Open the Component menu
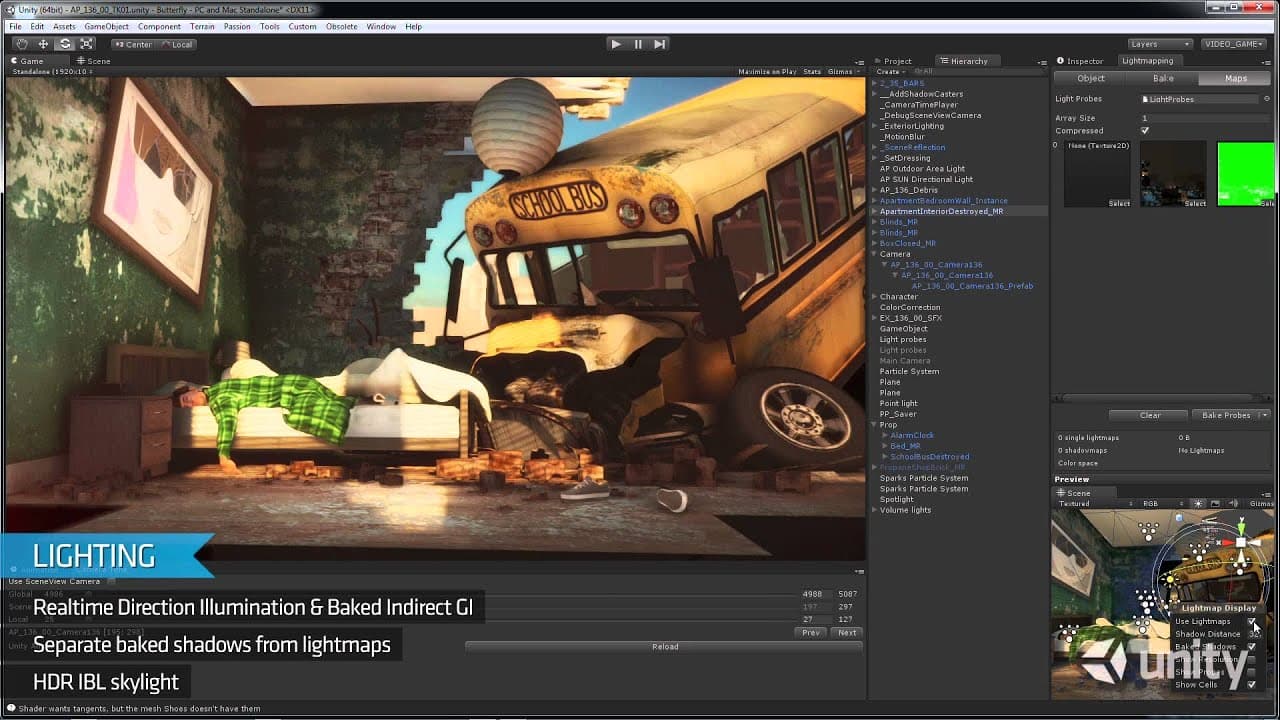 160,27
